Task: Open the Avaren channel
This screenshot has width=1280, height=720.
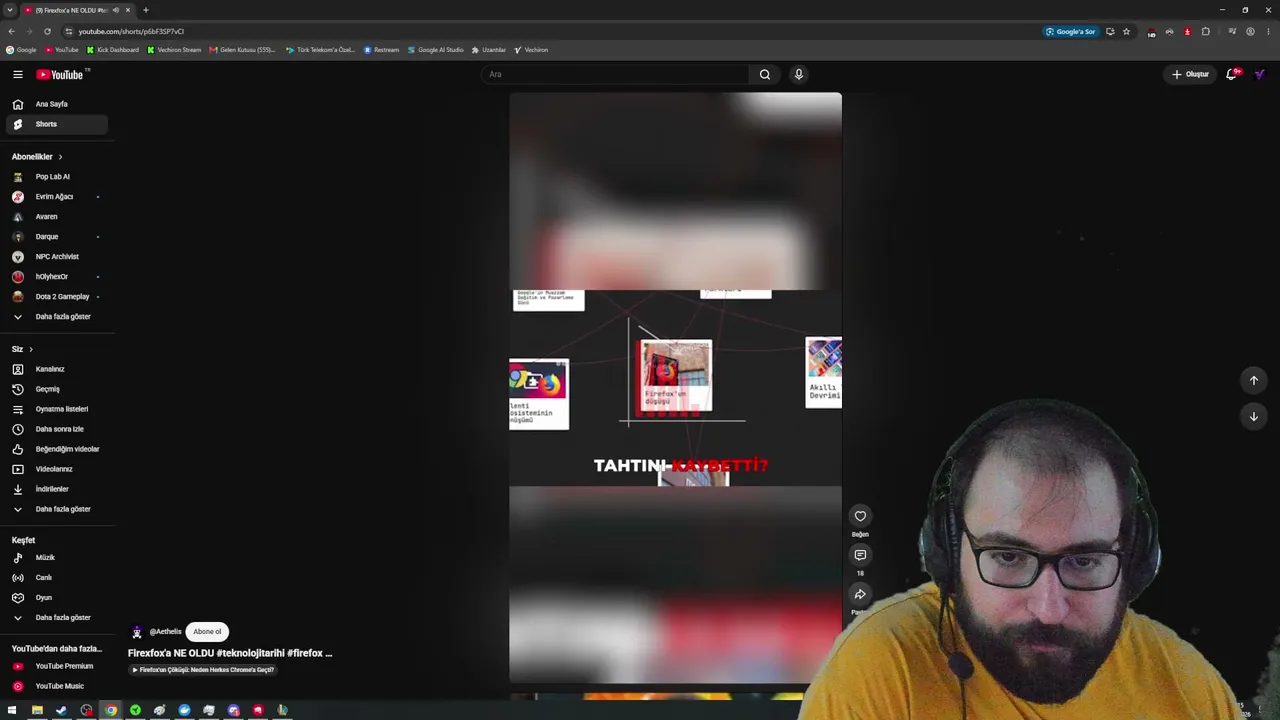Action: click(55, 217)
